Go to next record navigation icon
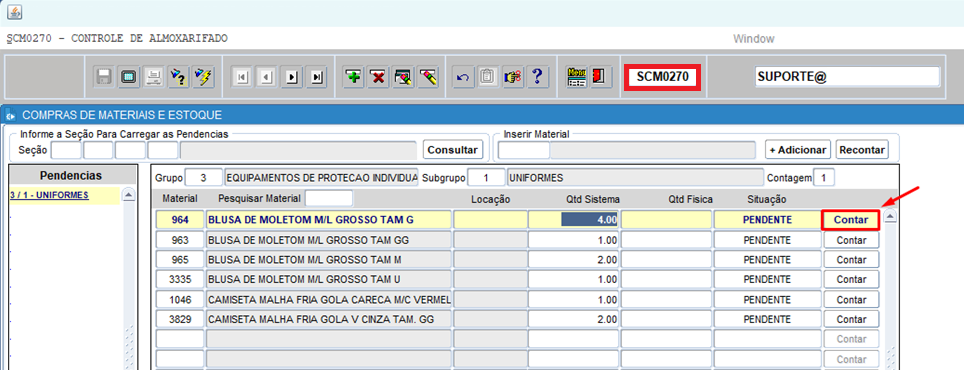964x370 pixels. (x=291, y=77)
